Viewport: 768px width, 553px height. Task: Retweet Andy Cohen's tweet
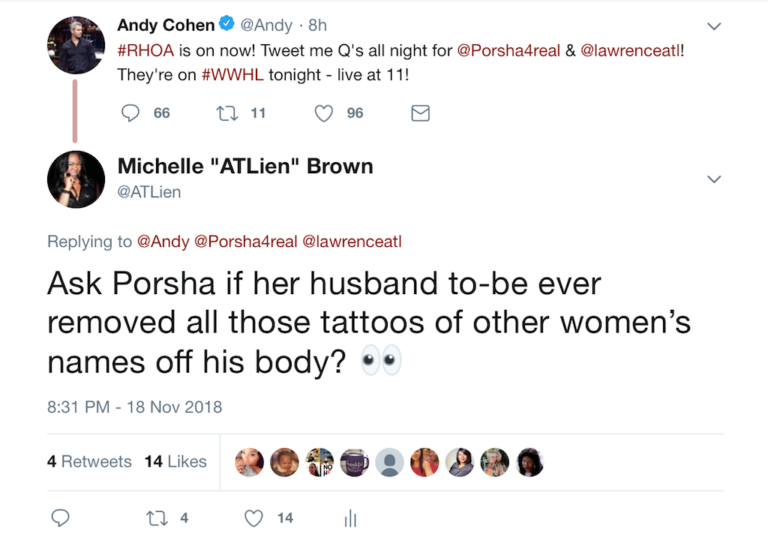pyautogui.click(x=227, y=113)
